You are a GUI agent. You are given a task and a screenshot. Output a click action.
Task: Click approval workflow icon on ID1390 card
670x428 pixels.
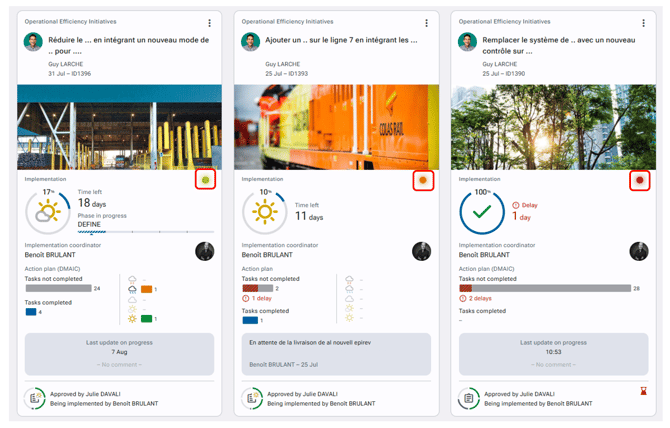click(x=469, y=398)
